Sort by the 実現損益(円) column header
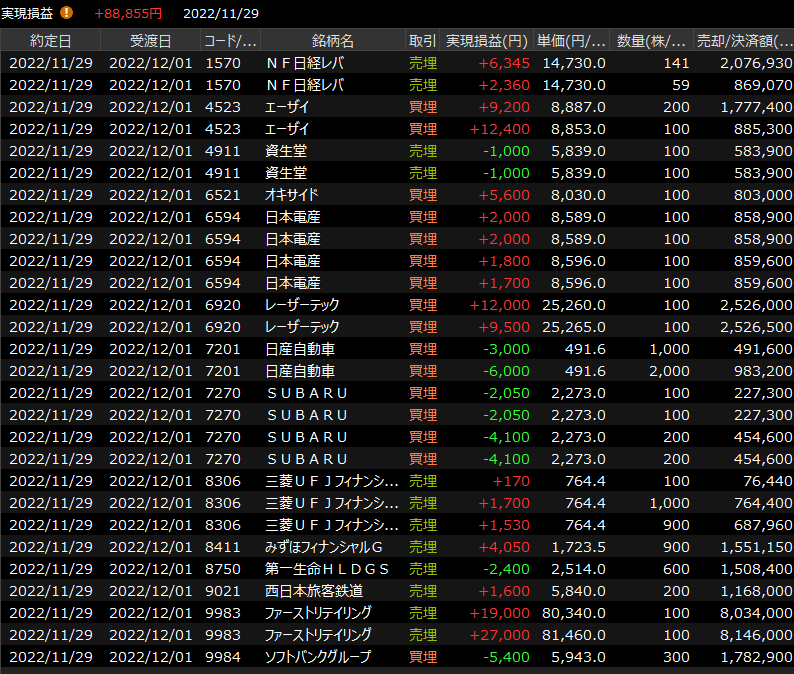Viewport: 794px width, 674px height. pyautogui.click(x=486, y=41)
